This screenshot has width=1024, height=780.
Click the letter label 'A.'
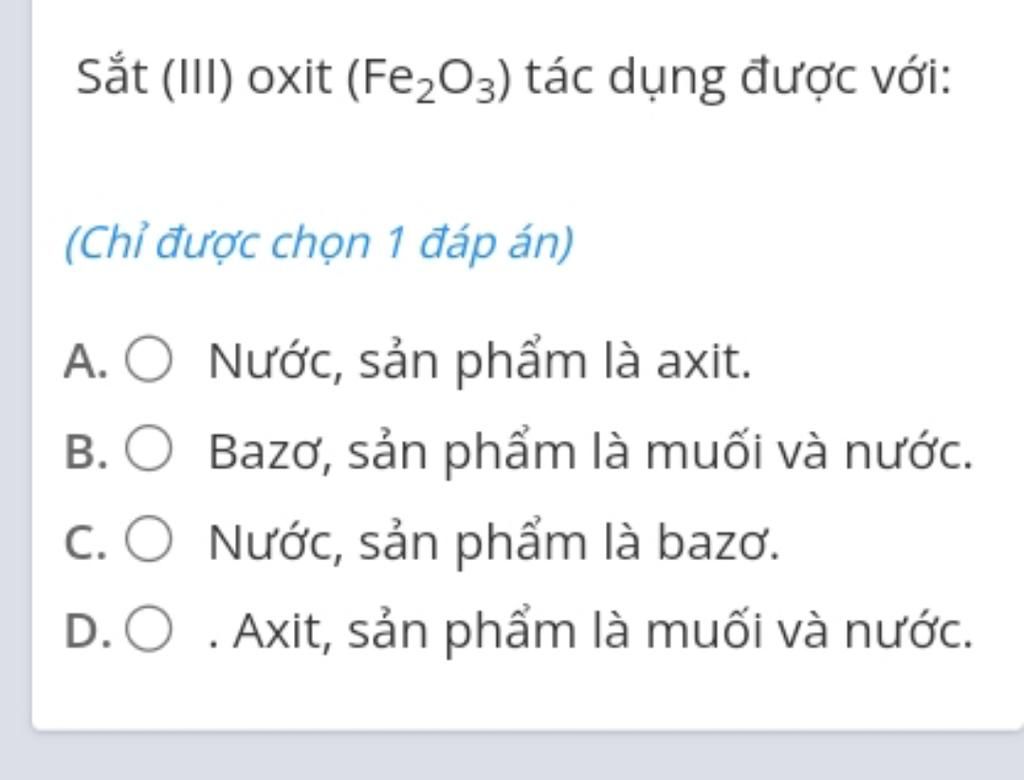click(86, 361)
